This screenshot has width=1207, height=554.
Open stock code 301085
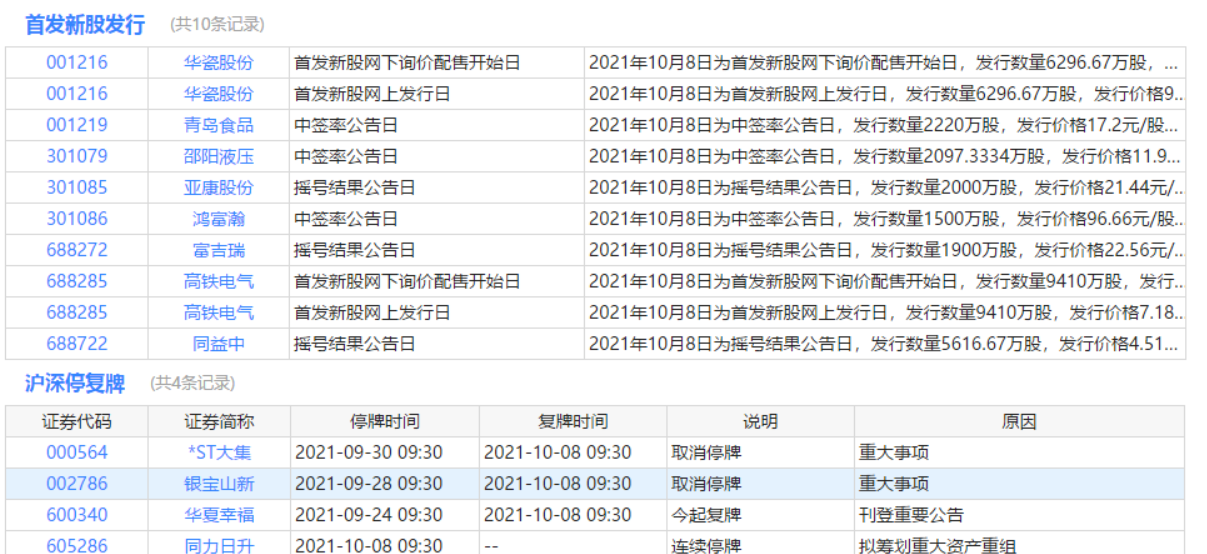(77, 188)
